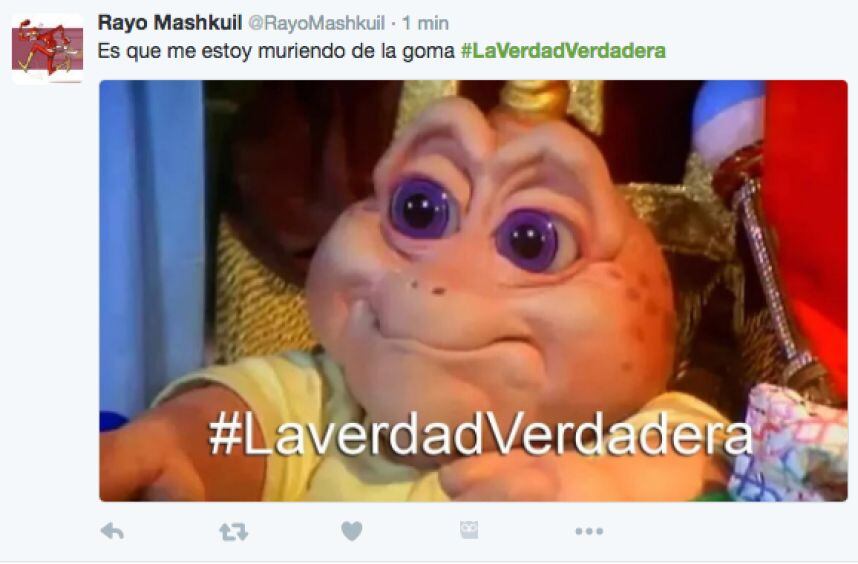The width and height of the screenshot is (858, 564).
Task: Open the Rayo Mashkuil display name link
Action: click(x=170, y=23)
